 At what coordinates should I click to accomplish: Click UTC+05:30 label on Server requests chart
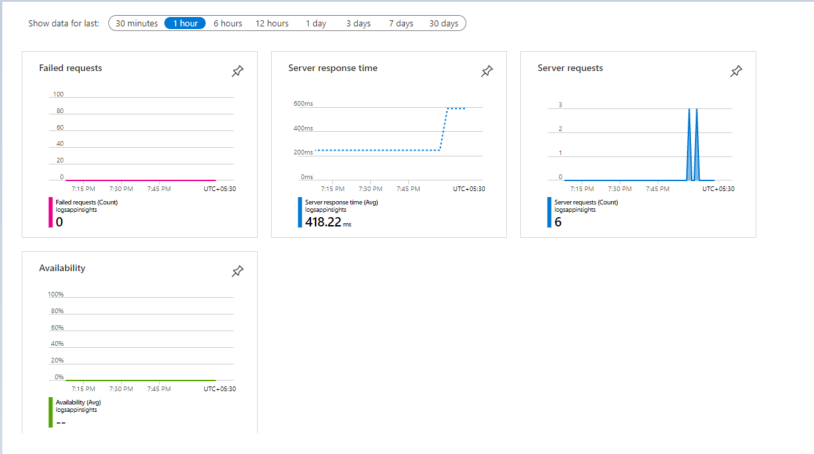click(718, 189)
